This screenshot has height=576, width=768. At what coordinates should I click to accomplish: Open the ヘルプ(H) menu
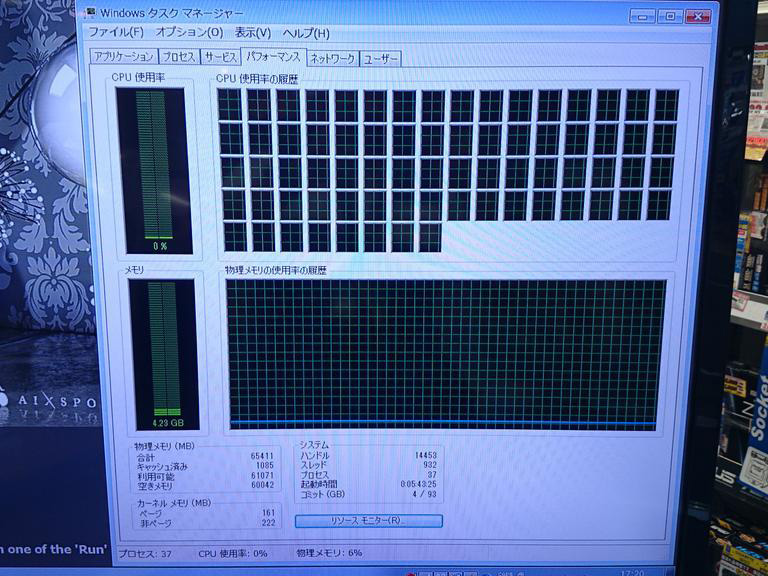tap(306, 33)
